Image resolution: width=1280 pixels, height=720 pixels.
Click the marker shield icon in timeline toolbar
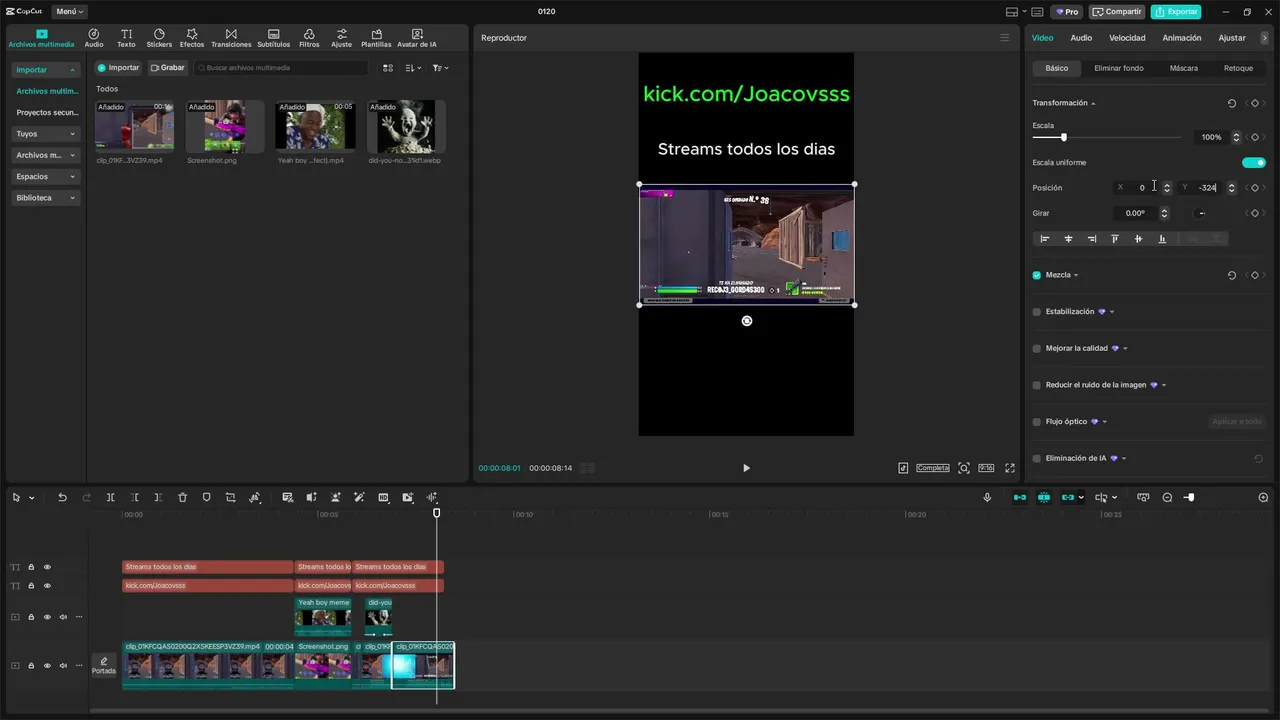[206, 497]
